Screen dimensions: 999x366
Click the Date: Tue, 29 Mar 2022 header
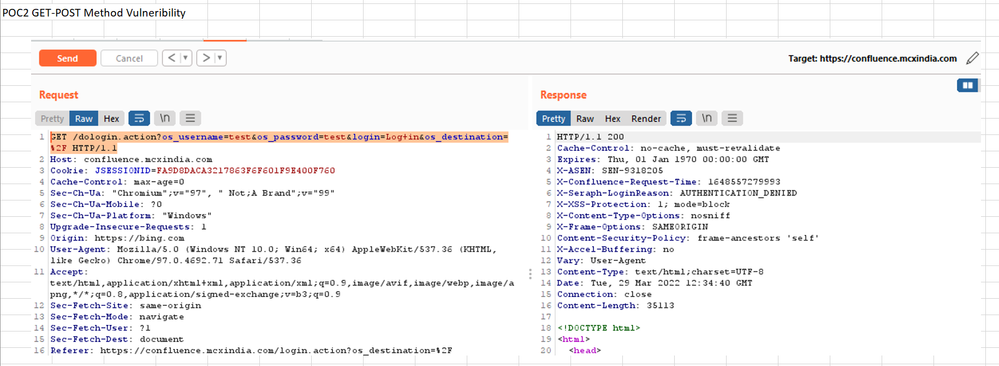[x=654, y=282]
